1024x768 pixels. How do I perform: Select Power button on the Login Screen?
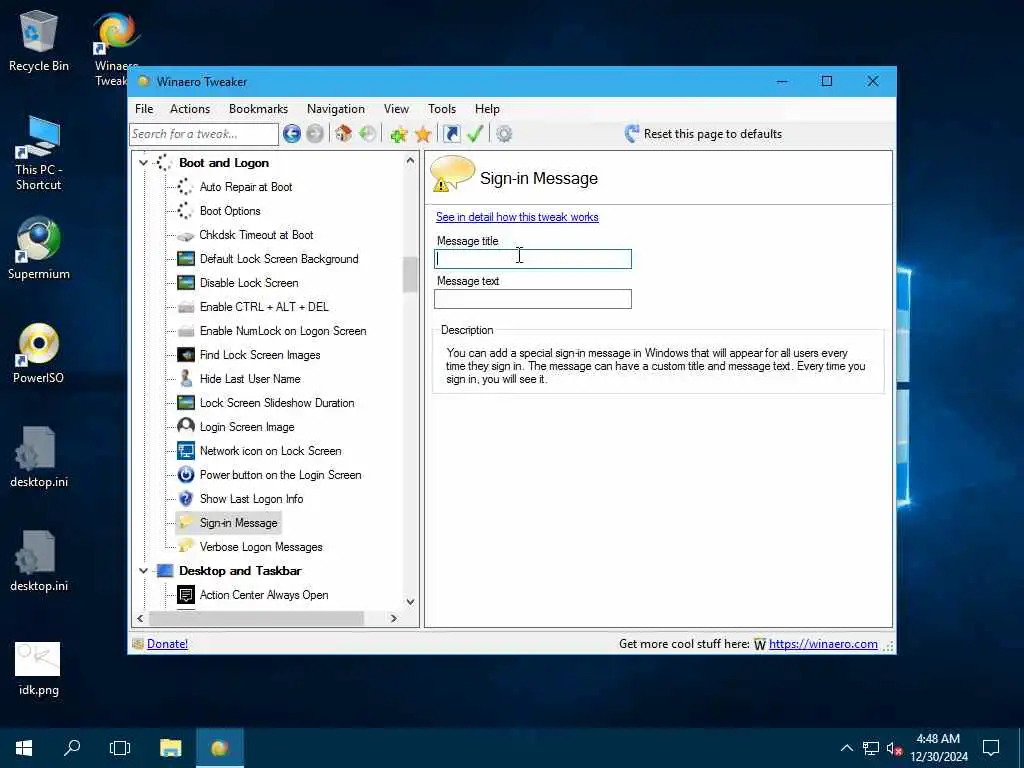coord(280,475)
